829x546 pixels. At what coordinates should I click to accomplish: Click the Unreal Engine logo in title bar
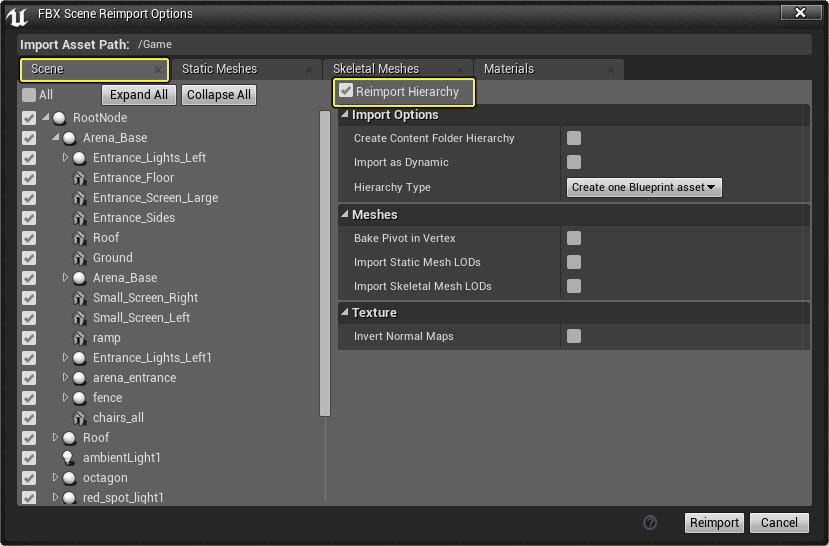coord(18,14)
